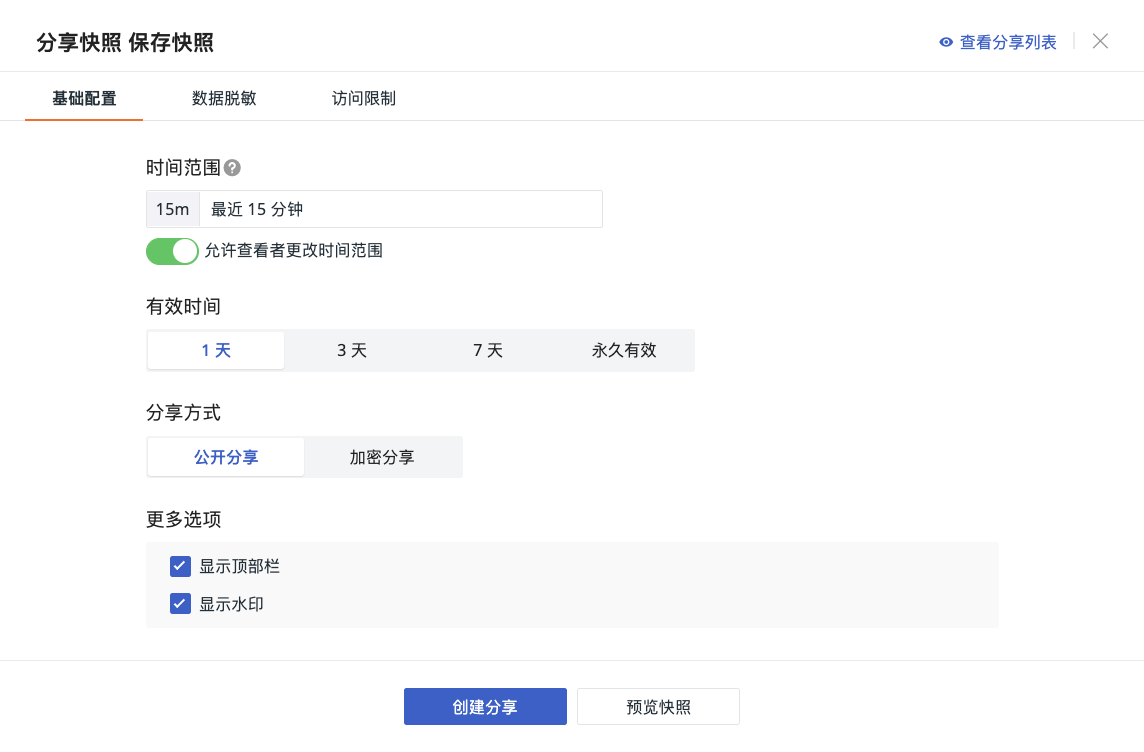Select 1 天 validity period
Screen dimensions: 1144x752
click(216, 350)
